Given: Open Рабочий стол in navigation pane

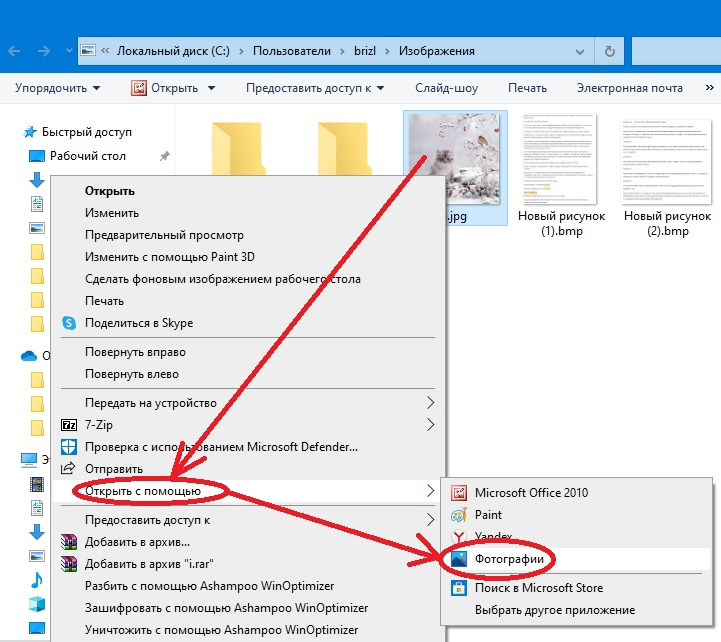Looking at the screenshot, I should coord(87,156).
